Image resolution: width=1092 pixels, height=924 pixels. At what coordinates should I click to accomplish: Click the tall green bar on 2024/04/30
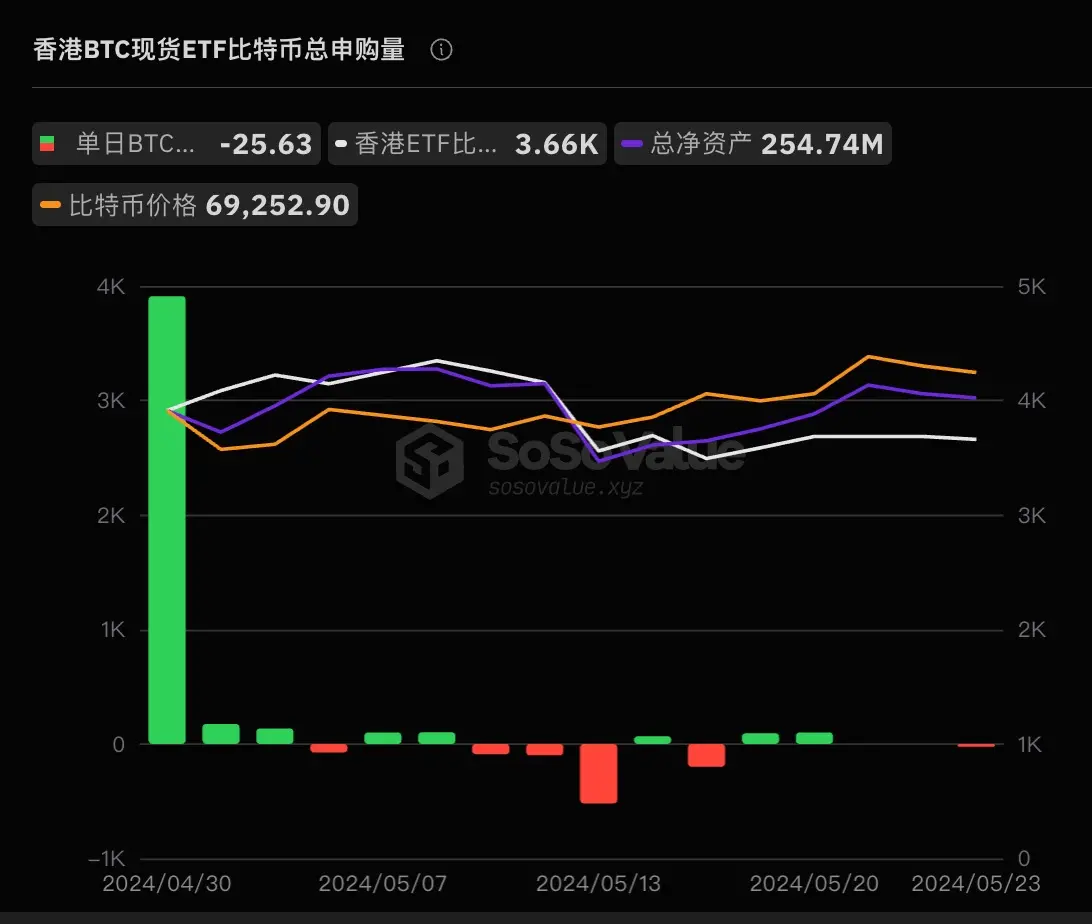point(167,520)
